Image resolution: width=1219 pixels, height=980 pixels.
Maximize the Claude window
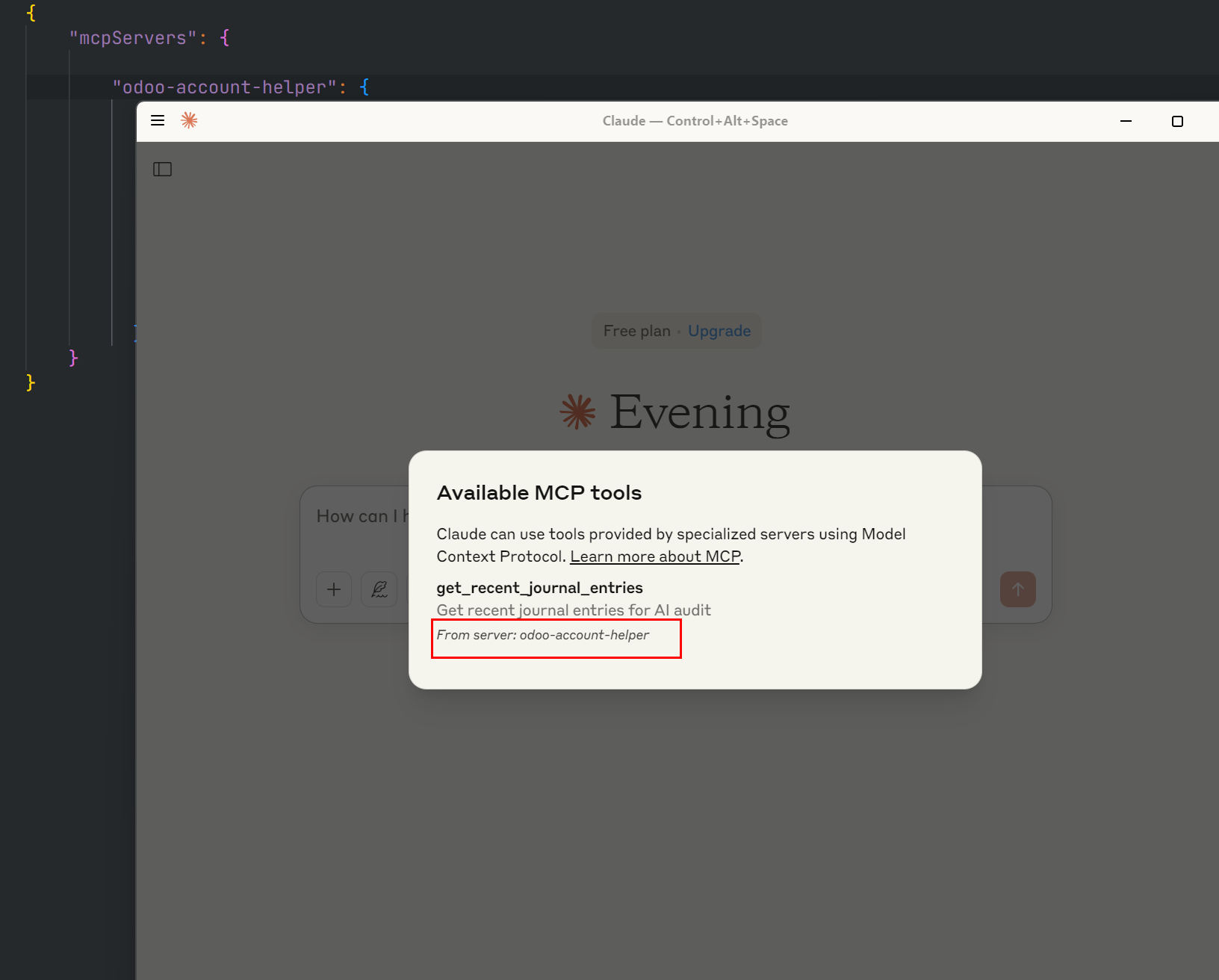pyautogui.click(x=1178, y=121)
